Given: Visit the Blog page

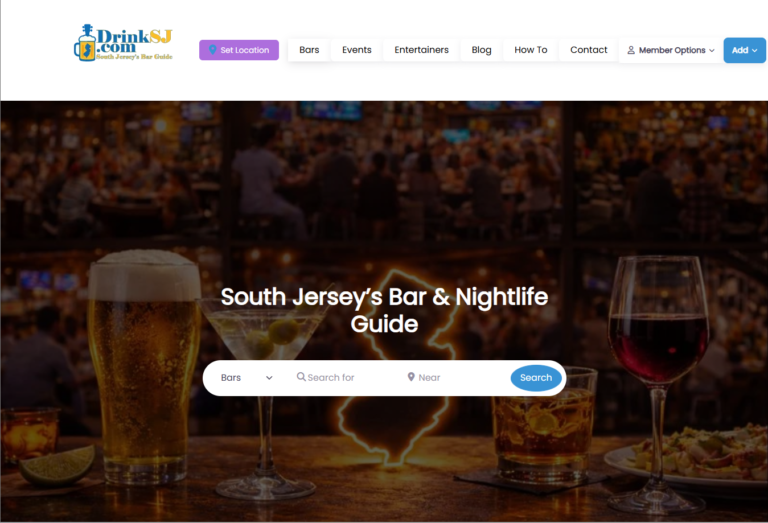Looking at the screenshot, I should pyautogui.click(x=481, y=49).
